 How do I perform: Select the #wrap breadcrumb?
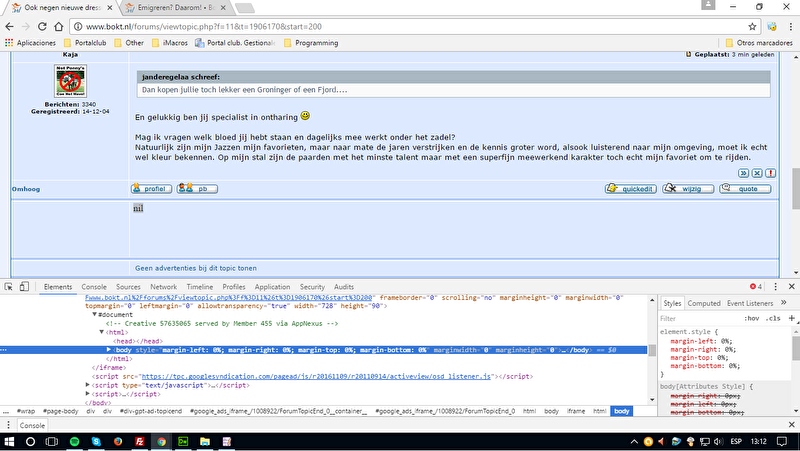coord(26,411)
